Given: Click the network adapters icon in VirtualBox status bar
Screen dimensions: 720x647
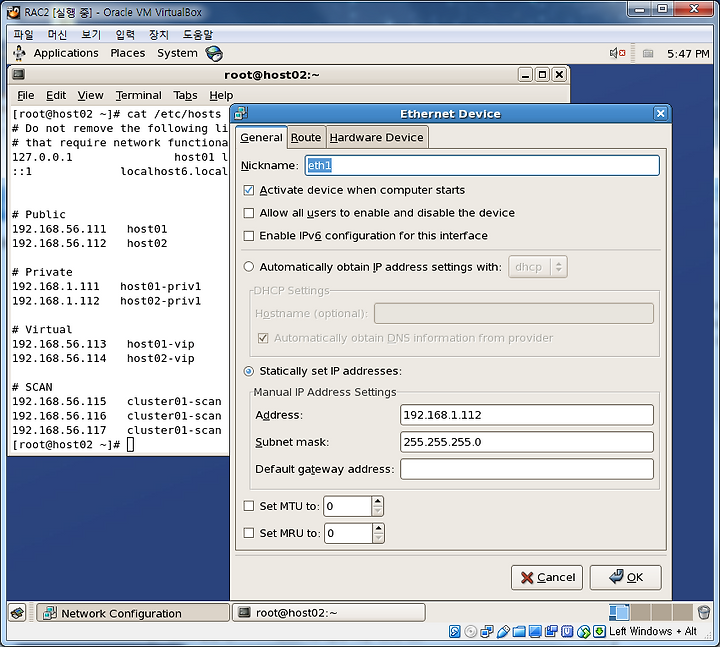Looking at the screenshot, I should pos(487,632).
